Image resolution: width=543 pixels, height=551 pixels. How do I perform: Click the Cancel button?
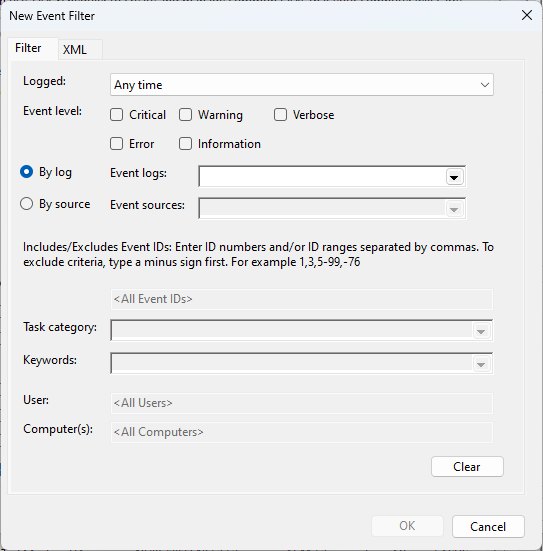488,526
